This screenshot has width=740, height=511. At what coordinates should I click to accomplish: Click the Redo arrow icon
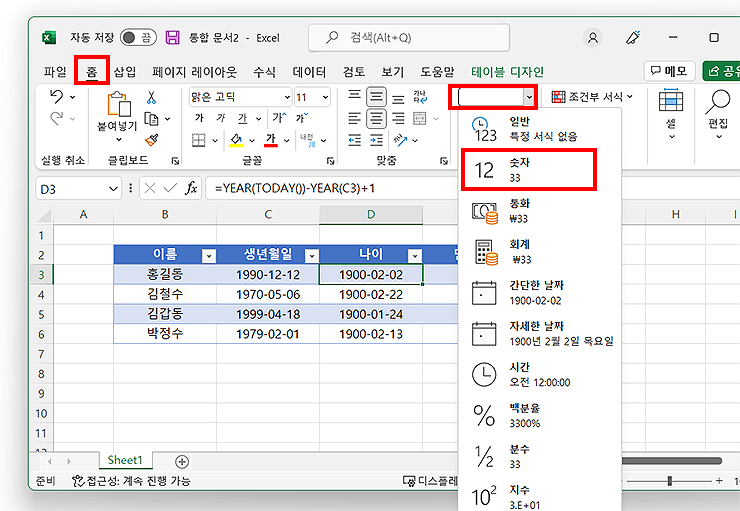click(x=56, y=118)
